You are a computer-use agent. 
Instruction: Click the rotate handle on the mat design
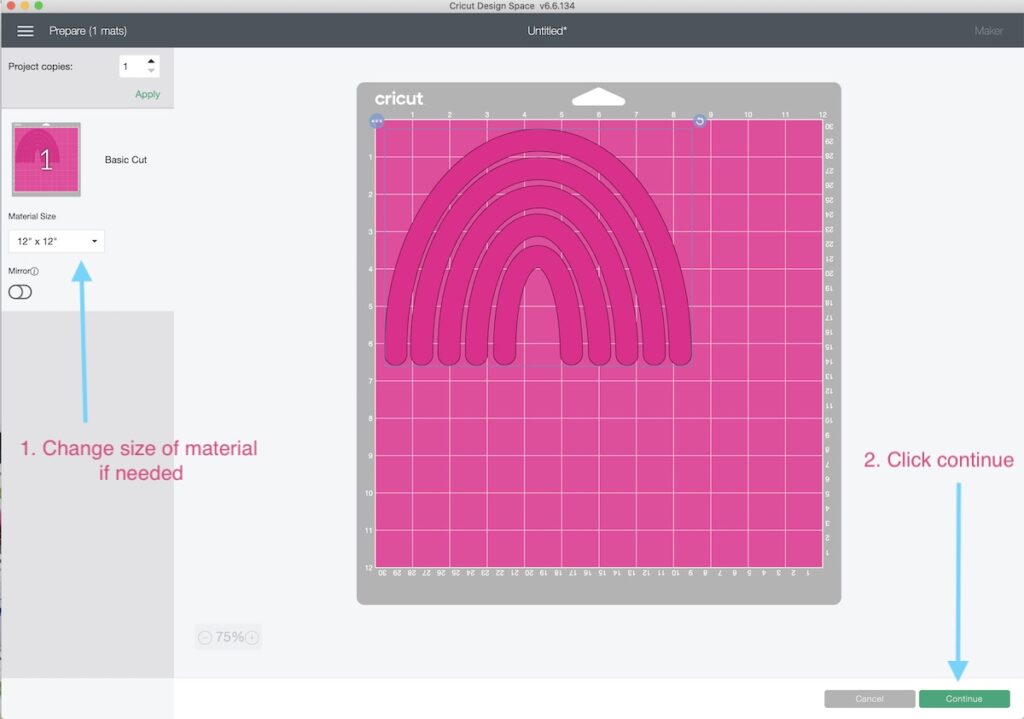click(x=699, y=121)
